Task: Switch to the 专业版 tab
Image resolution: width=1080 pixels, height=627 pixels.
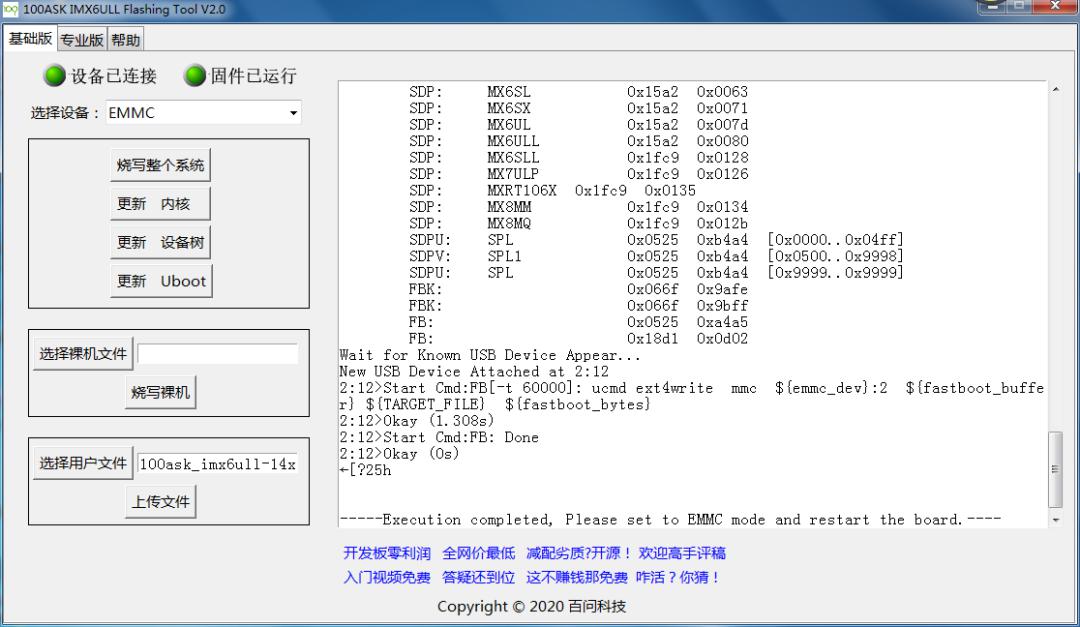Action: 81,40
